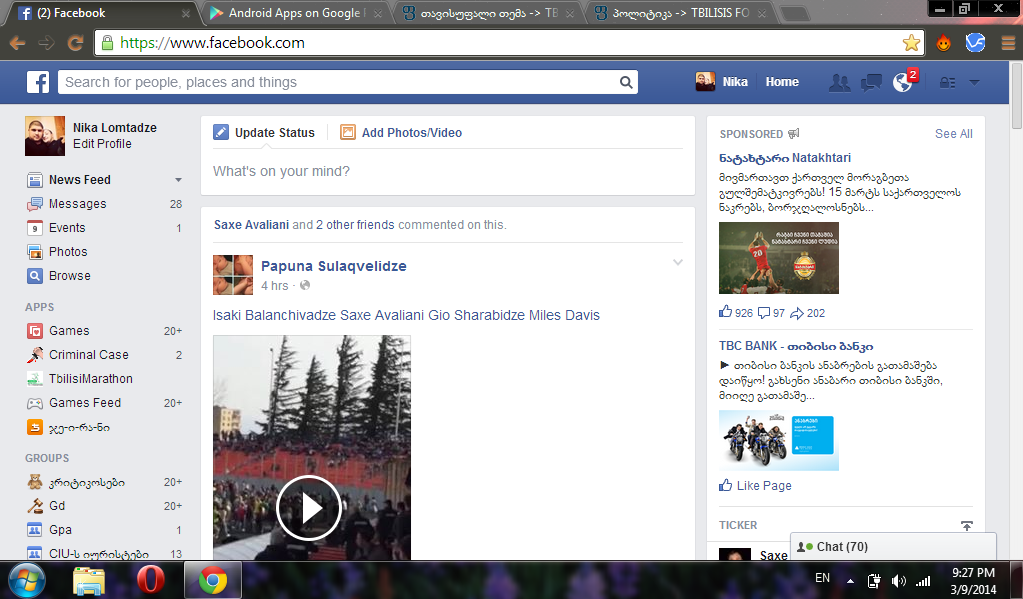Image resolution: width=1023 pixels, height=599 pixels.
Task: Open the Chrome menu hamburger icon
Action: click(1008, 43)
